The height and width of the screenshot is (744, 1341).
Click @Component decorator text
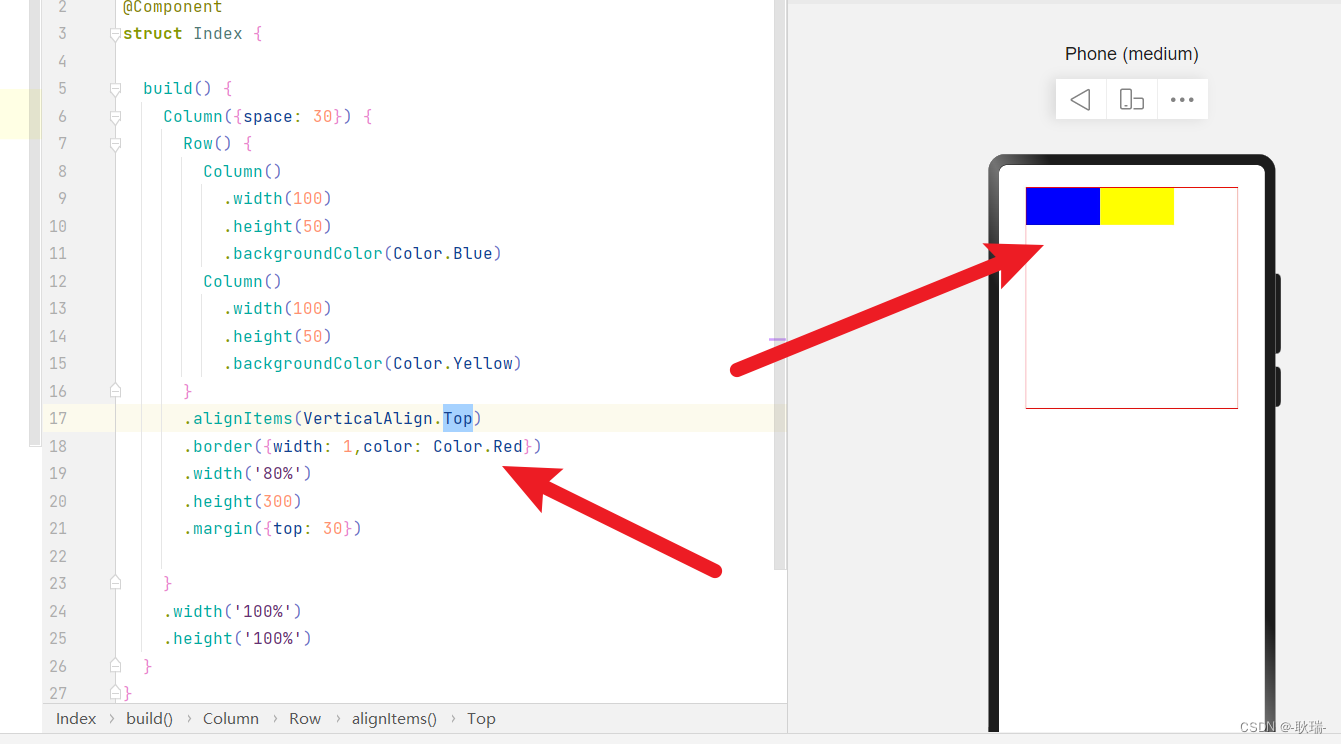point(173,8)
